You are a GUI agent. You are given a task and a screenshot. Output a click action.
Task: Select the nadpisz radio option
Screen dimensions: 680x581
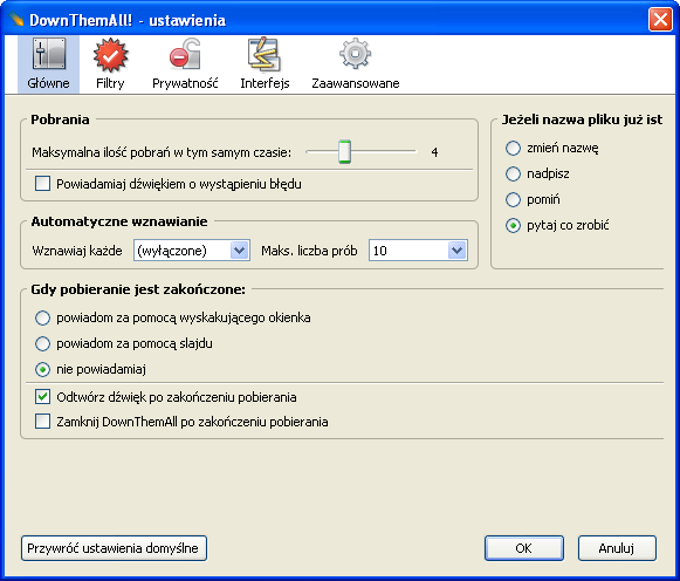click(513, 174)
